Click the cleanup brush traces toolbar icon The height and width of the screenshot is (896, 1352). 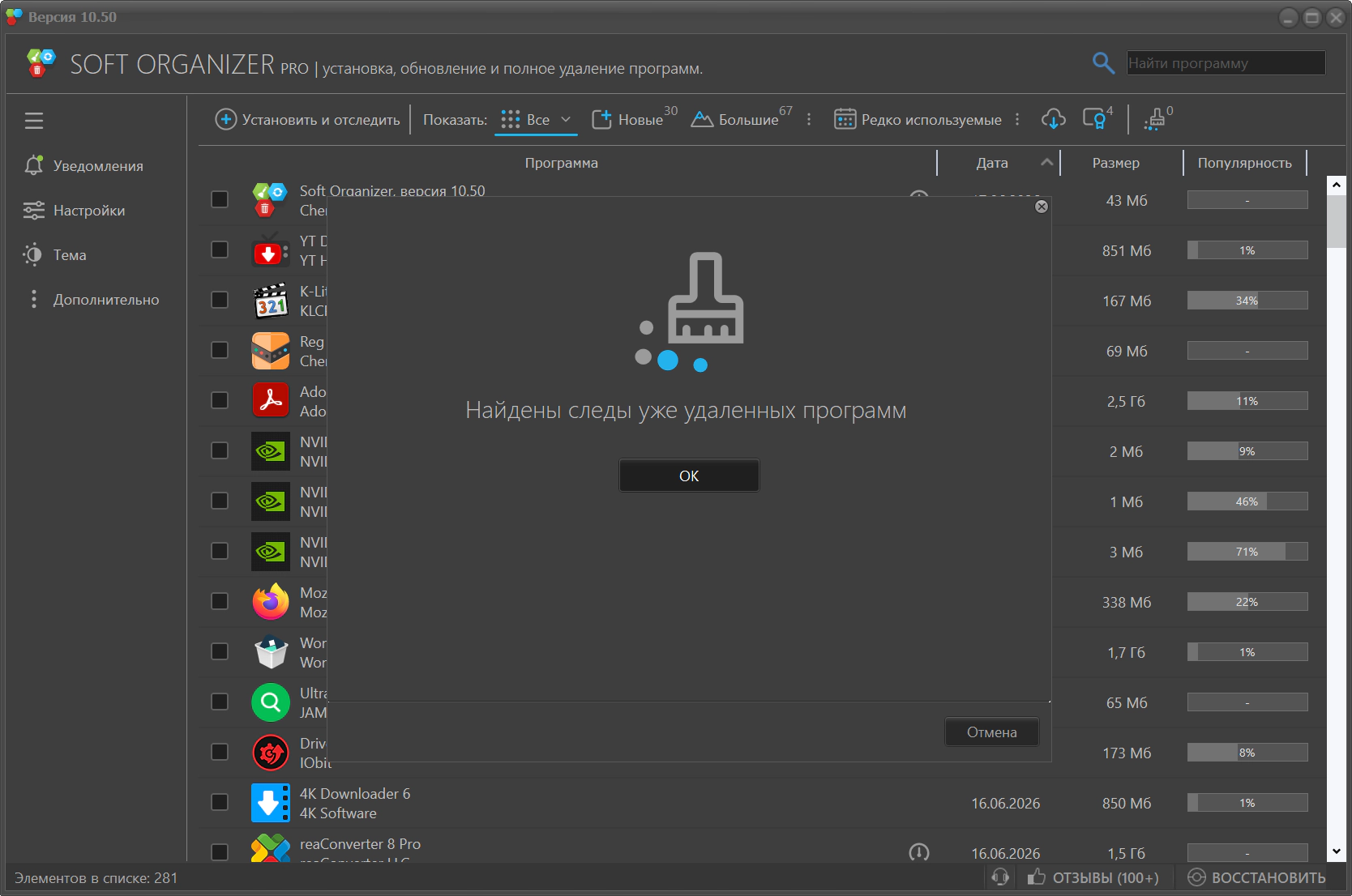click(1157, 119)
